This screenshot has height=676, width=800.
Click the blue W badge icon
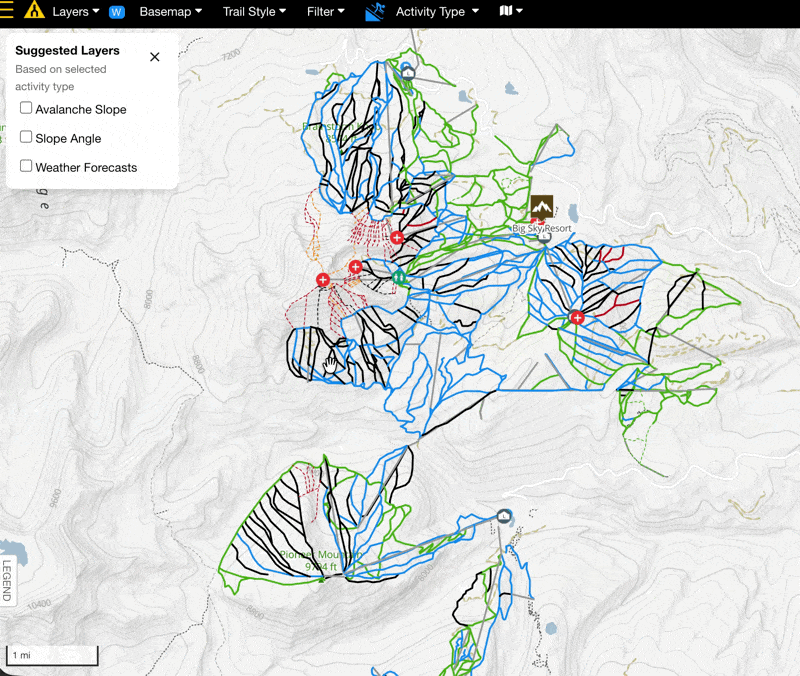(117, 12)
